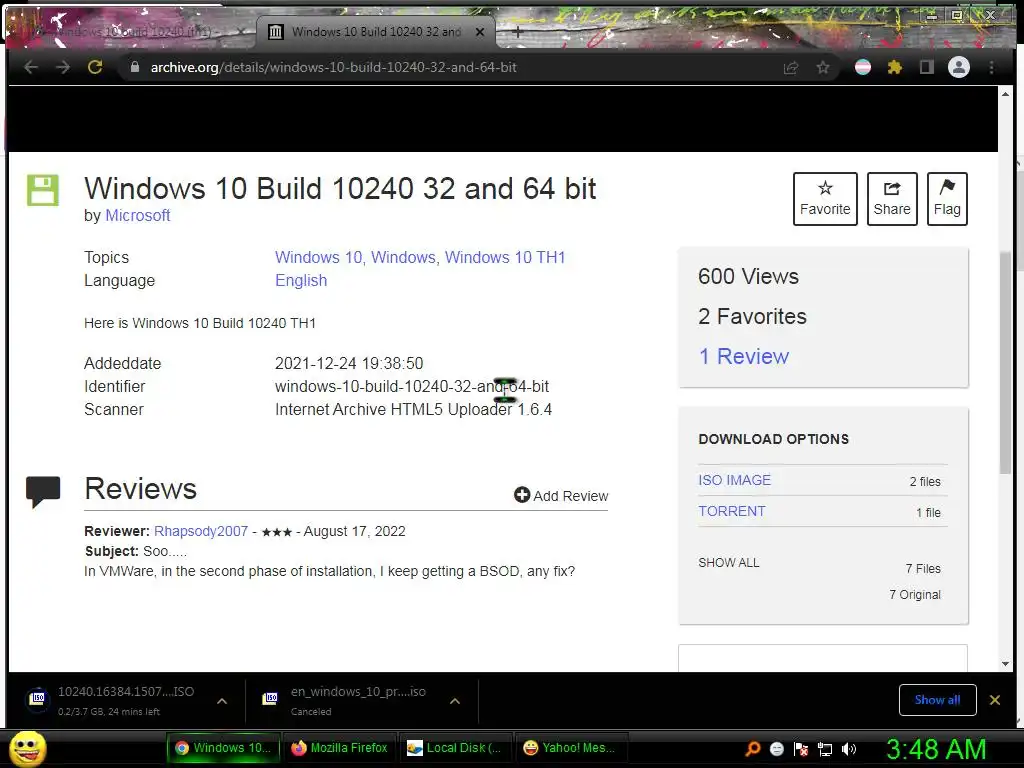Screen dimensions: 1024x768
Task: Click the share page icon in address bar
Action: coord(790,67)
